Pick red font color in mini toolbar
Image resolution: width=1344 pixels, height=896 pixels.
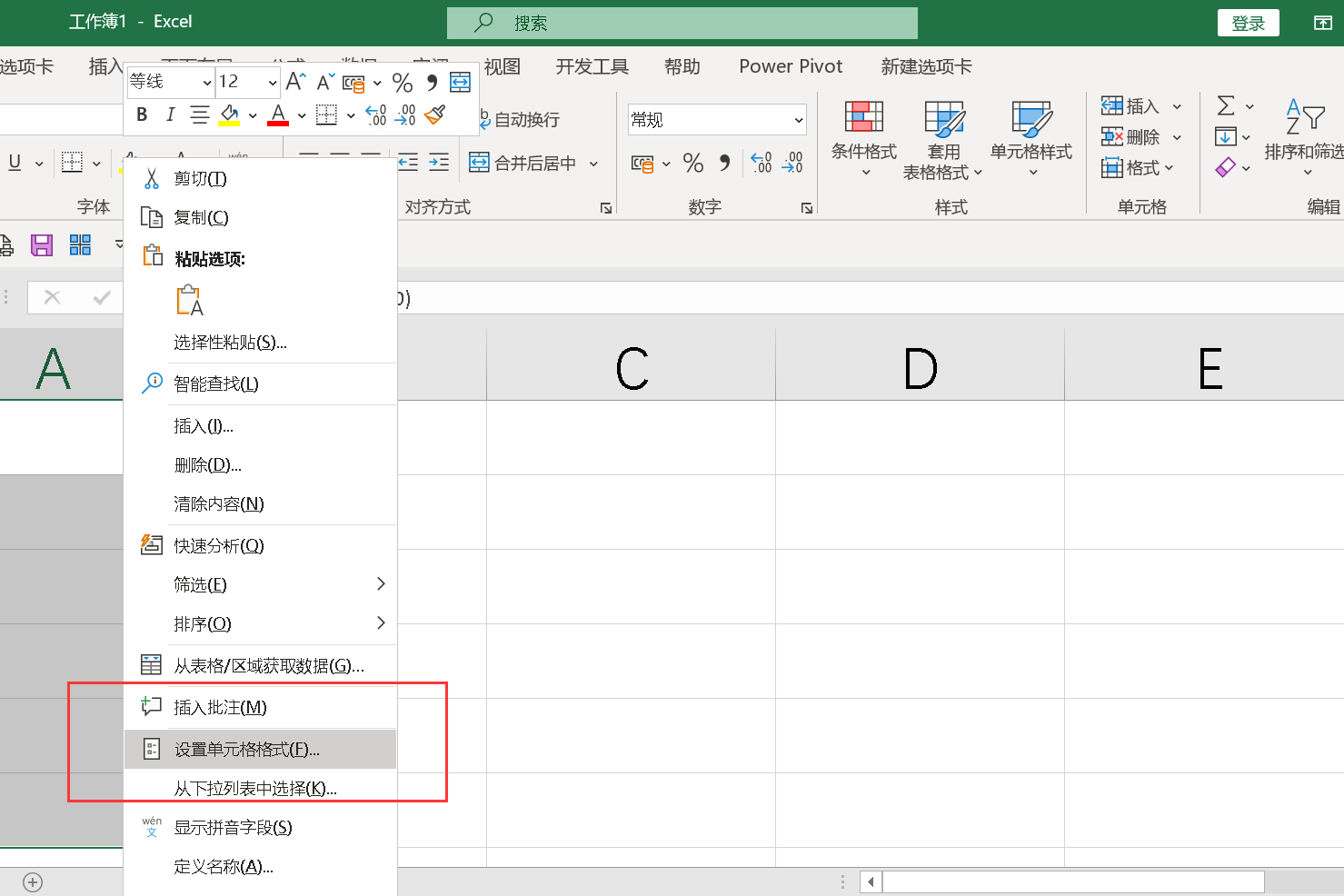pos(278,115)
